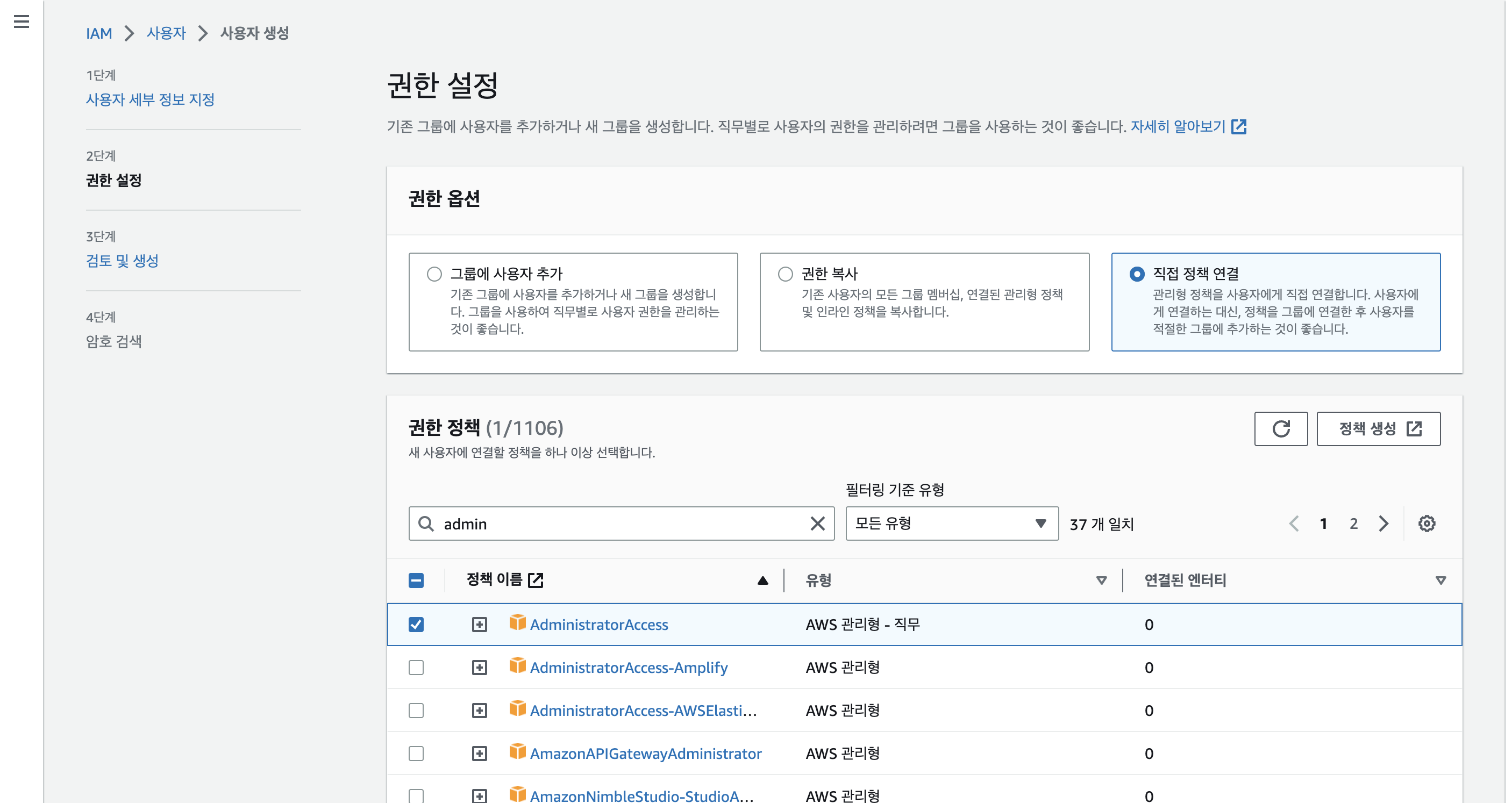Viewport: 1512px width, 803px height.
Task: Go to step 검토 및 생성
Action: tap(122, 261)
